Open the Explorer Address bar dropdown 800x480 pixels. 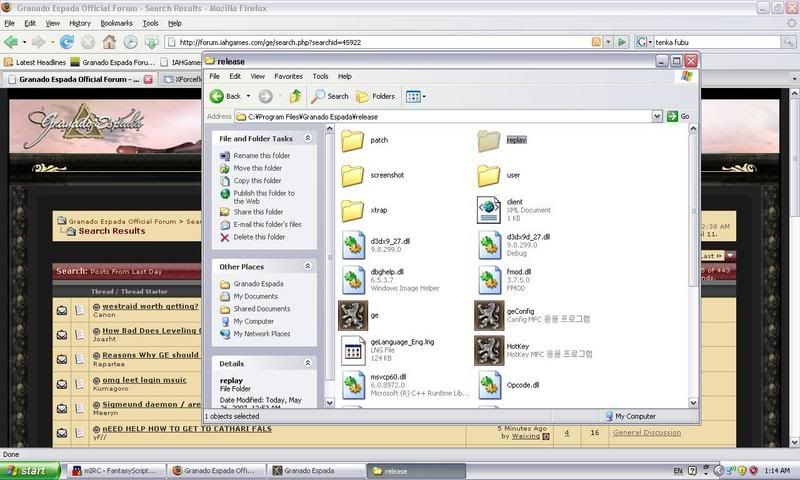[x=657, y=116]
